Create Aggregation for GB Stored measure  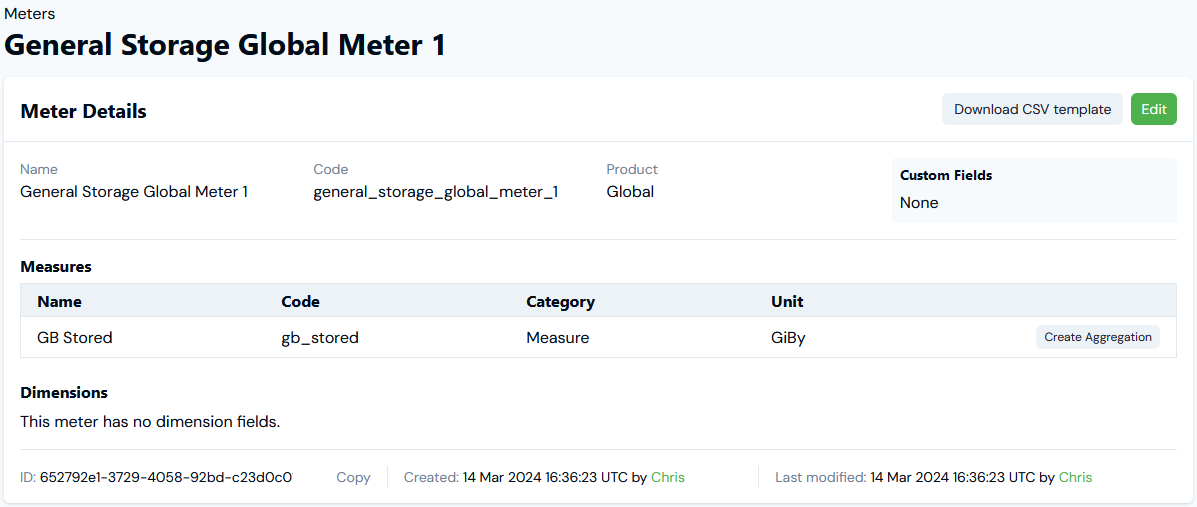[1098, 337]
